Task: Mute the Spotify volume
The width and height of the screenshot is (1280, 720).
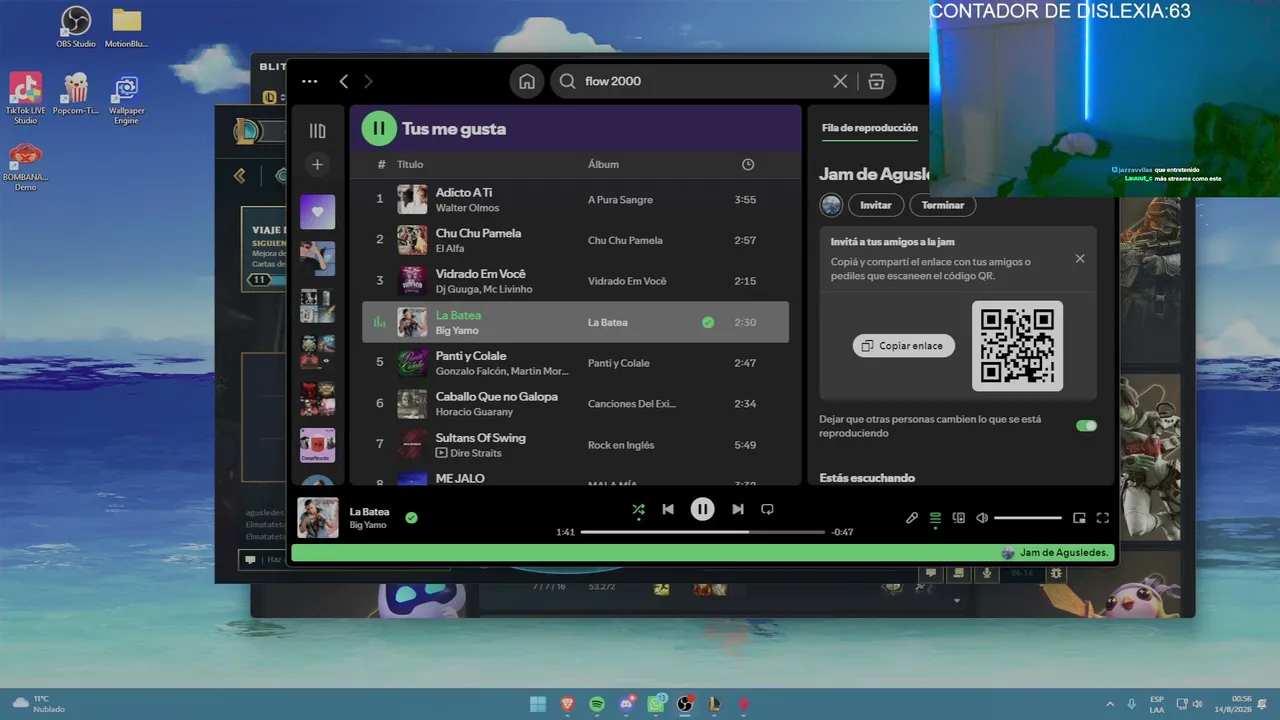Action: pos(982,518)
